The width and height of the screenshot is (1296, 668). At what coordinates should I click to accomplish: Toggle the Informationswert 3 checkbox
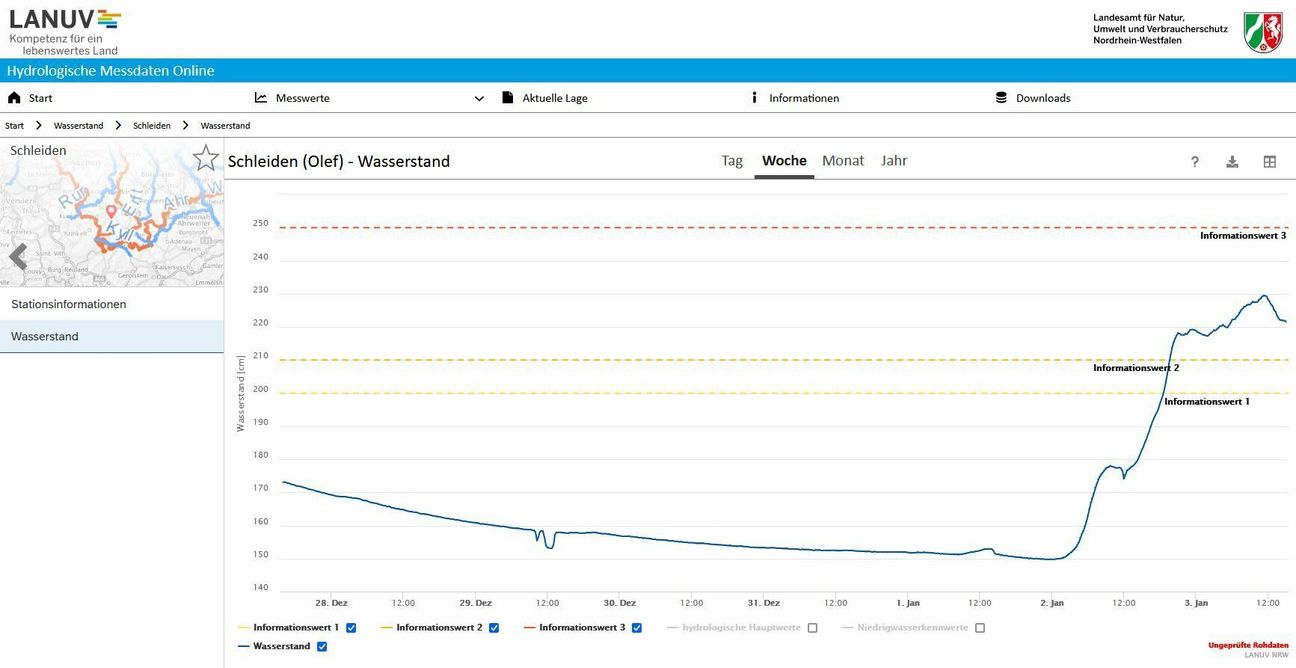[637, 628]
